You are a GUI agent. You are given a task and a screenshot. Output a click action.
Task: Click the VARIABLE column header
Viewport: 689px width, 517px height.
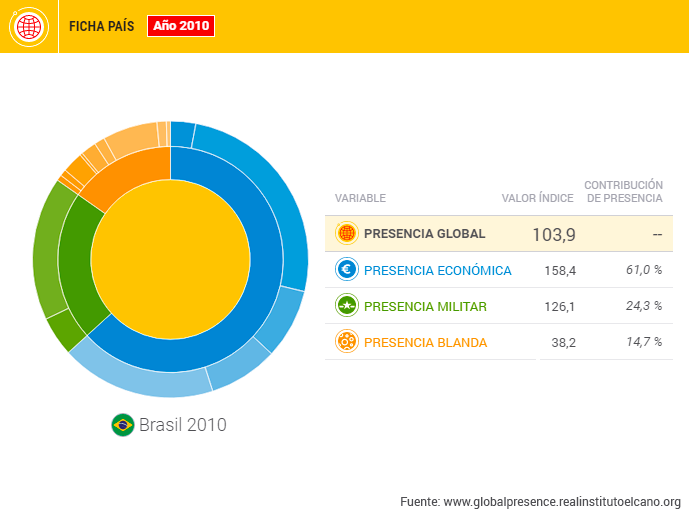(360, 198)
